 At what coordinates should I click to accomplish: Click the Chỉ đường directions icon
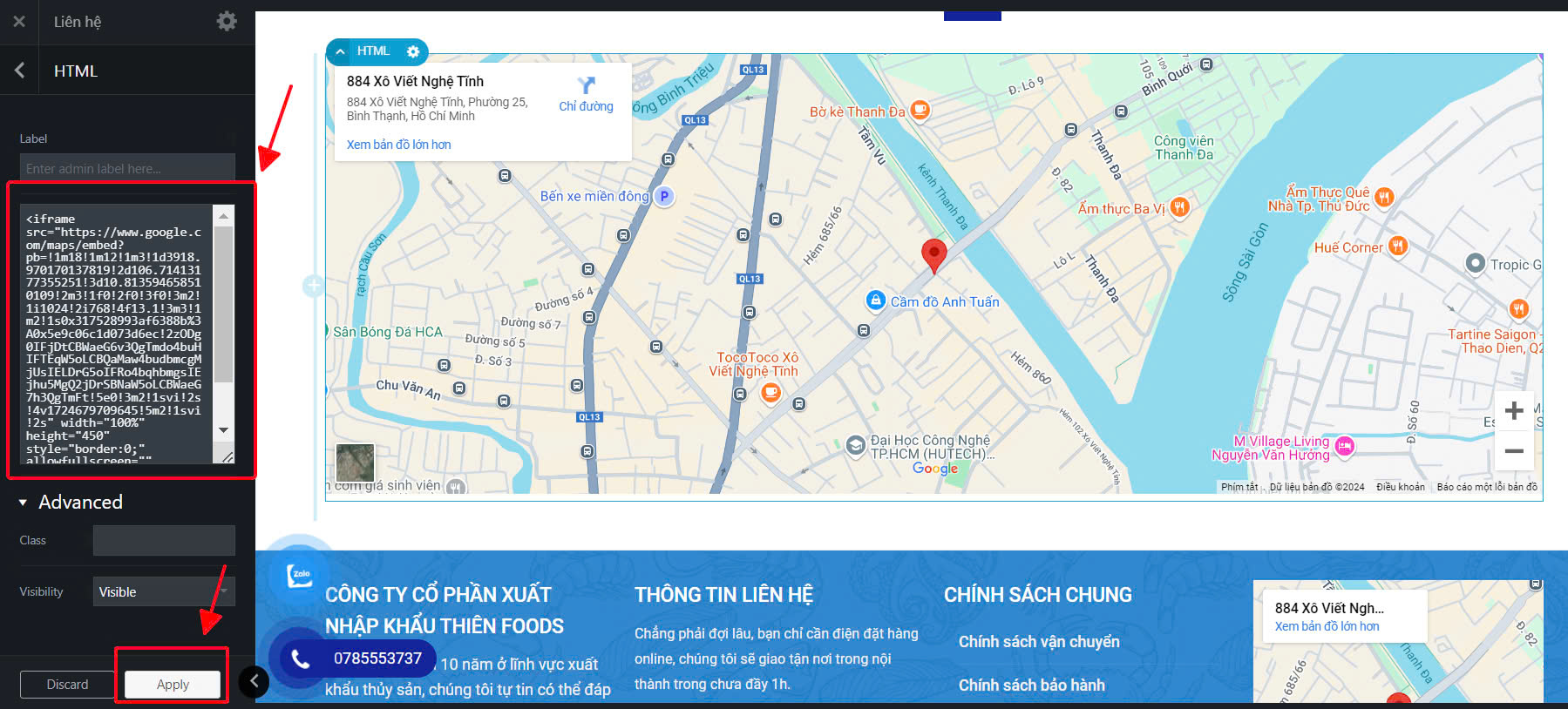[586, 85]
